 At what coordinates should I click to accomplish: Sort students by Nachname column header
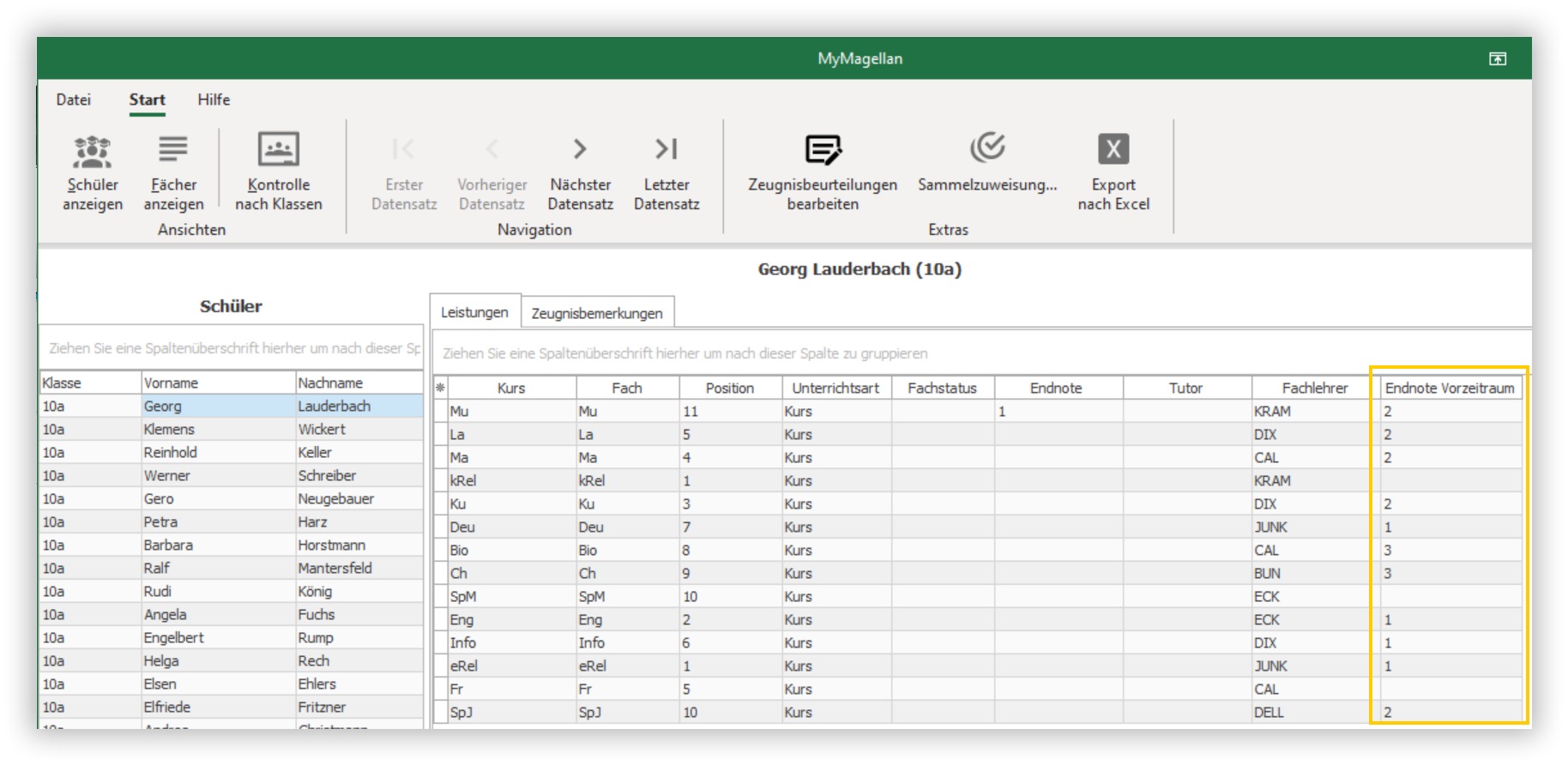point(359,382)
